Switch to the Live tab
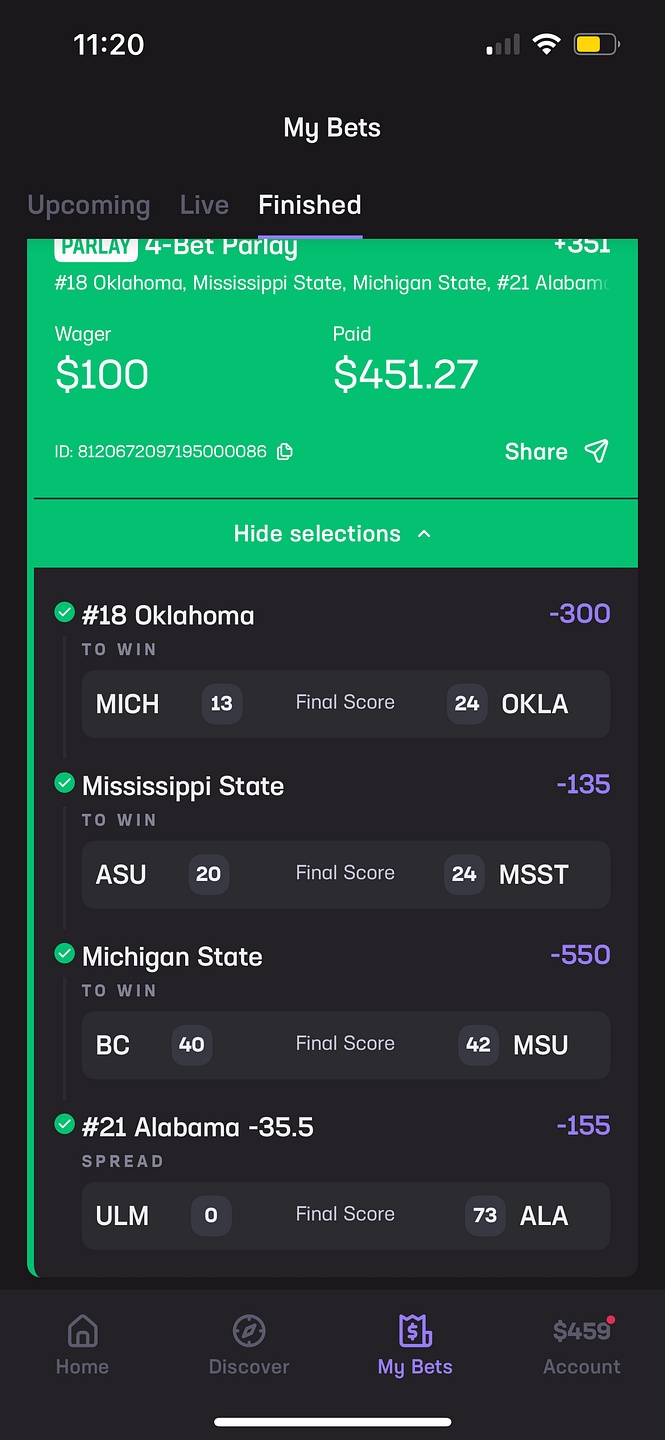 (204, 205)
